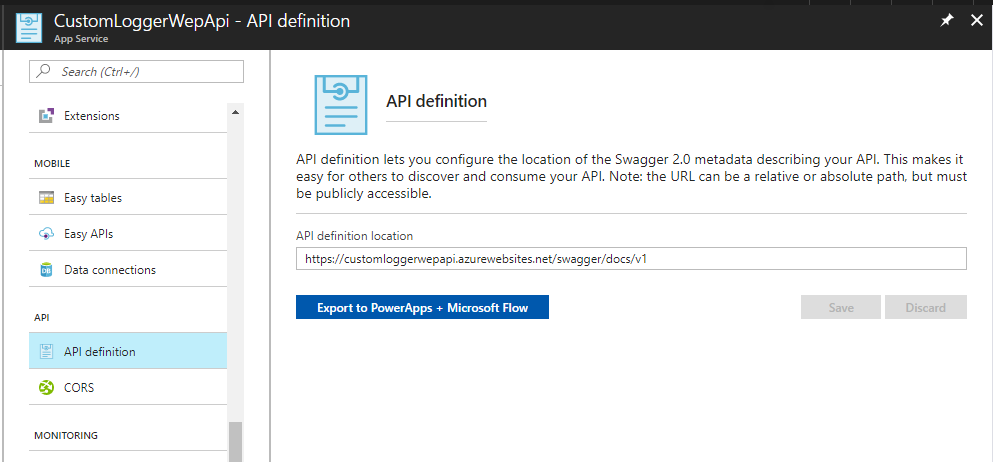The image size is (993, 462).
Task: Click the sidebar scroll up arrow
Action: 236,112
